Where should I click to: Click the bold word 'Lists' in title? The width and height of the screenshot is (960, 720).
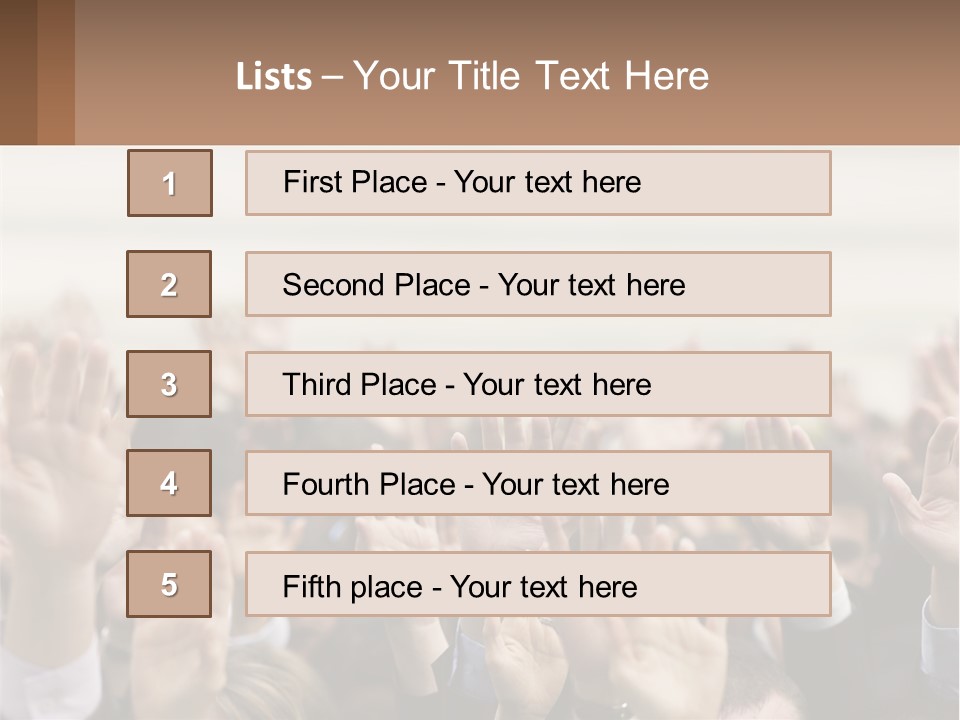pyautogui.click(x=274, y=77)
